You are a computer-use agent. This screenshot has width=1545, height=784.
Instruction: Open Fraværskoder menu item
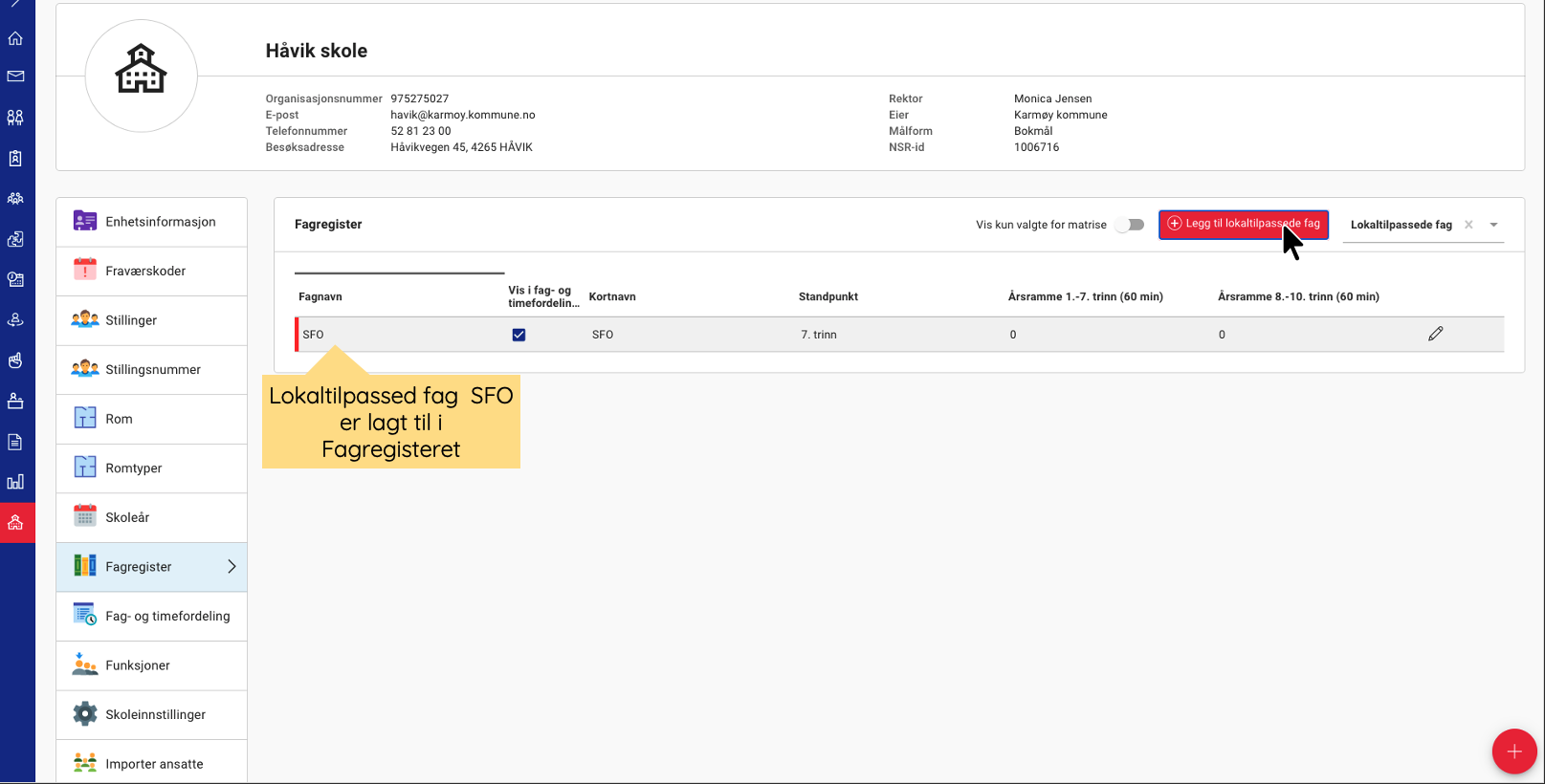pyautogui.click(x=151, y=272)
